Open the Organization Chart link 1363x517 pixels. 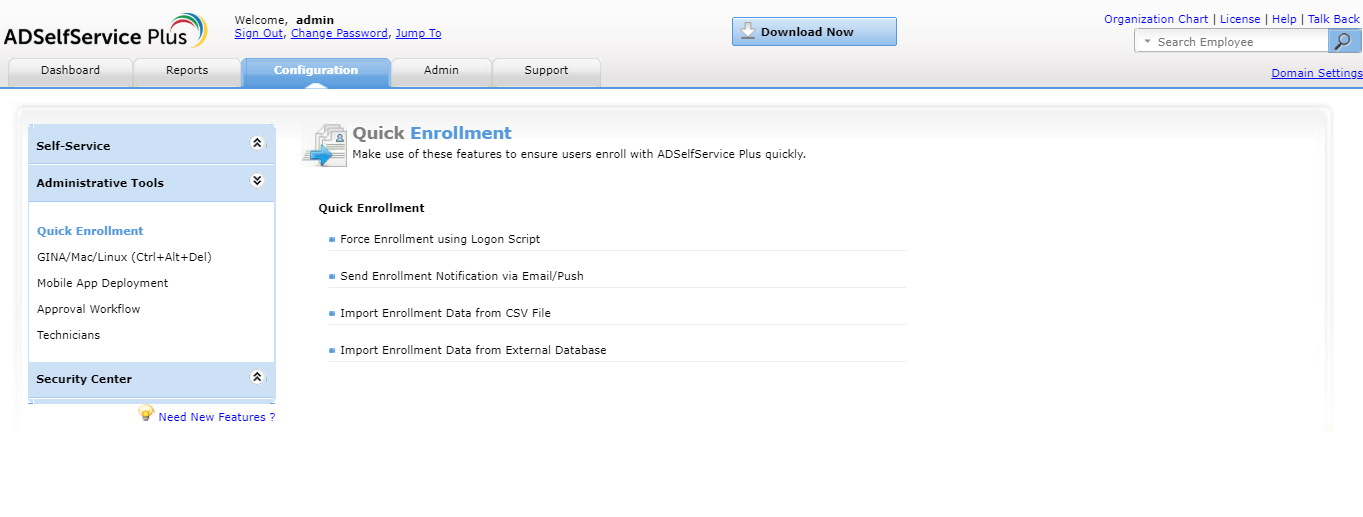click(x=1156, y=19)
